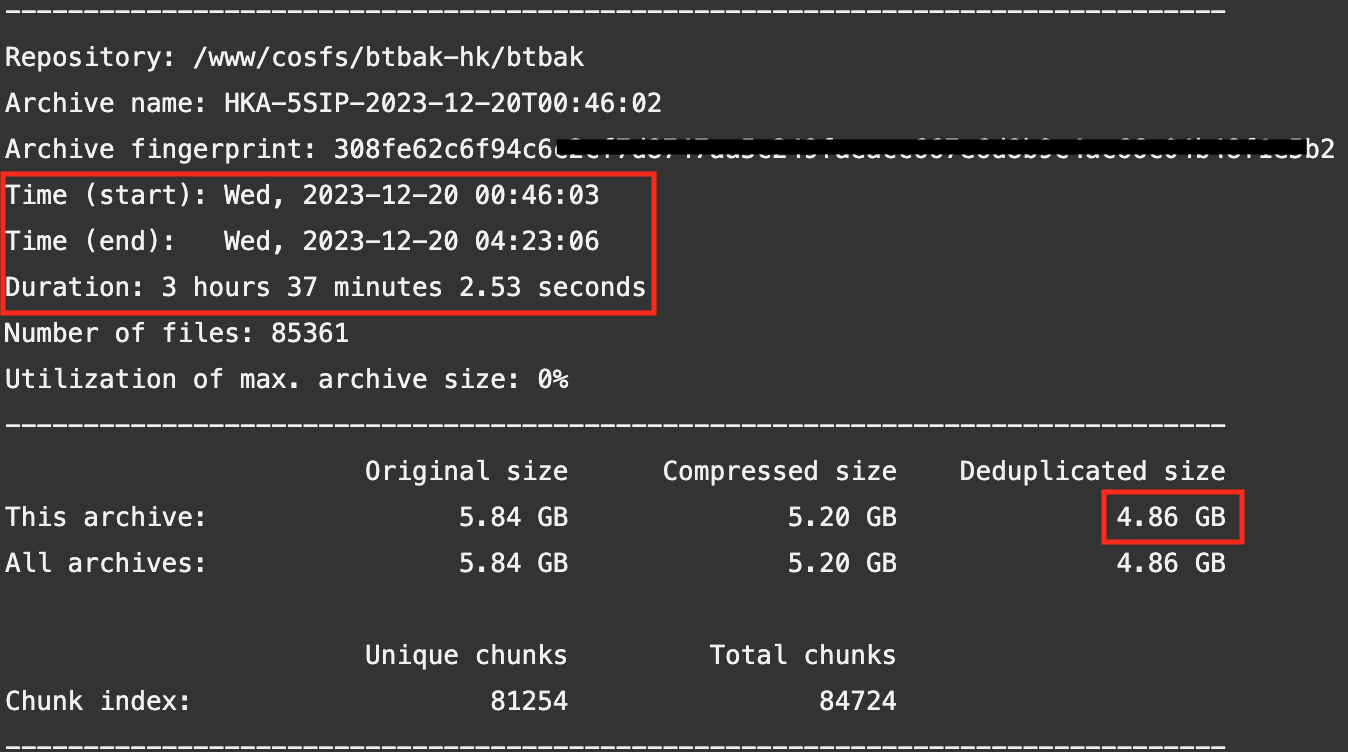
Task: Click the highlighted 4.86 GB deduplicated size
Action: (x=1171, y=517)
